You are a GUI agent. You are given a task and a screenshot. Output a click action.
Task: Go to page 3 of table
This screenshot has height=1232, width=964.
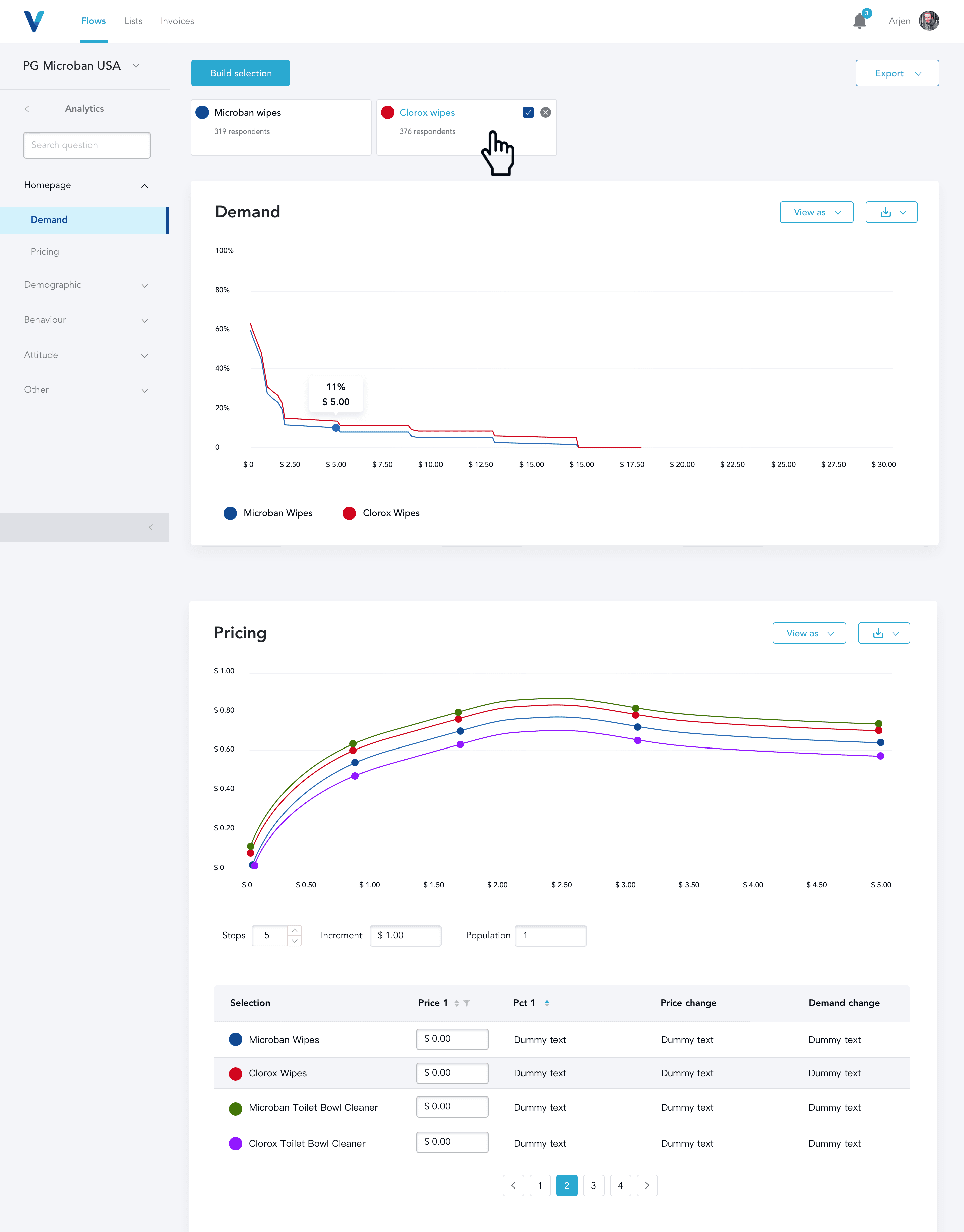pos(593,1185)
